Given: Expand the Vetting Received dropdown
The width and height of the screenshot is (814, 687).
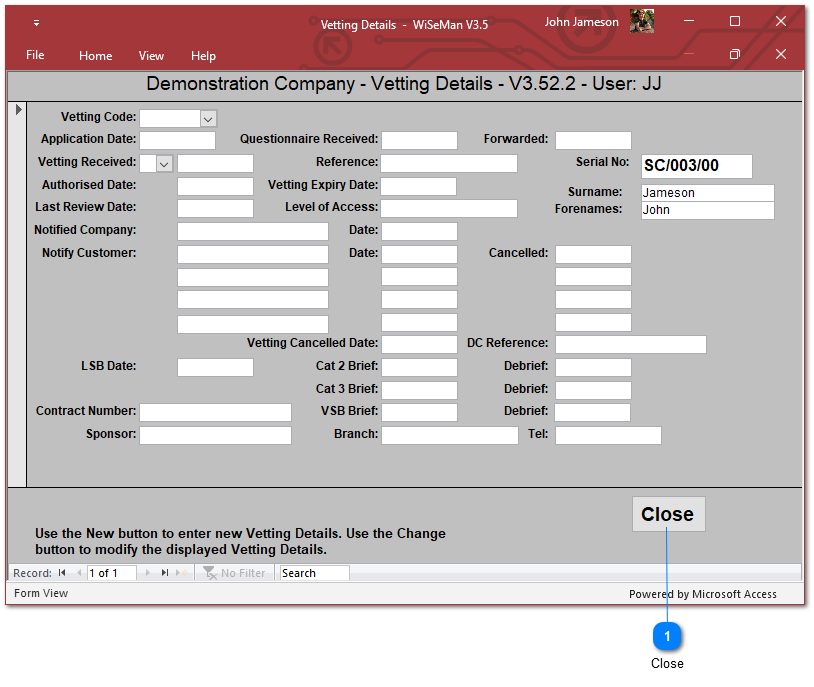Looking at the screenshot, I should point(164,163).
